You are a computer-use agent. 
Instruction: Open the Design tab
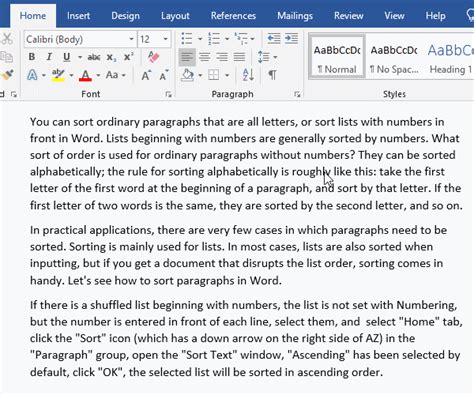125,16
